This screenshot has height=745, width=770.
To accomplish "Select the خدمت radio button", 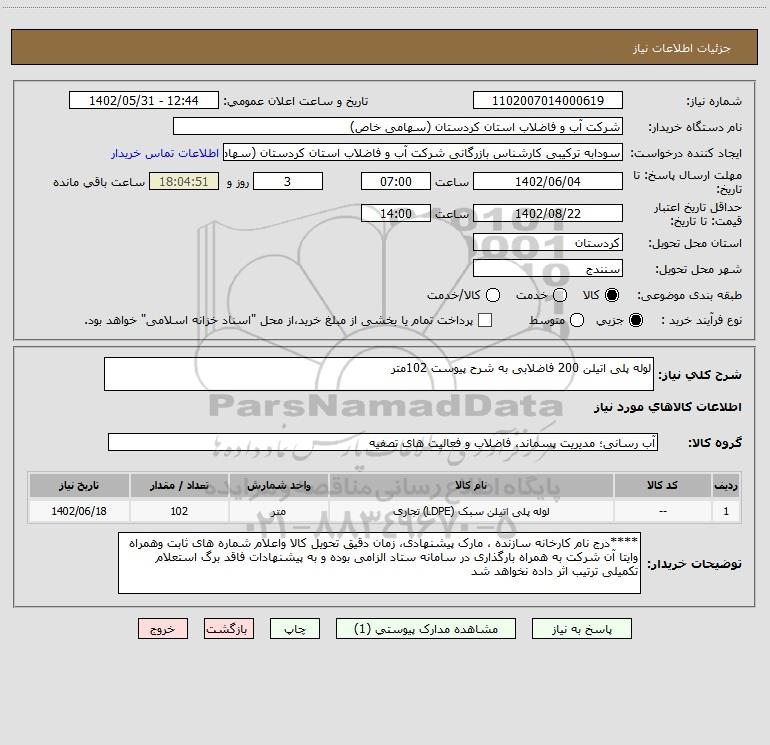I will [560, 295].
